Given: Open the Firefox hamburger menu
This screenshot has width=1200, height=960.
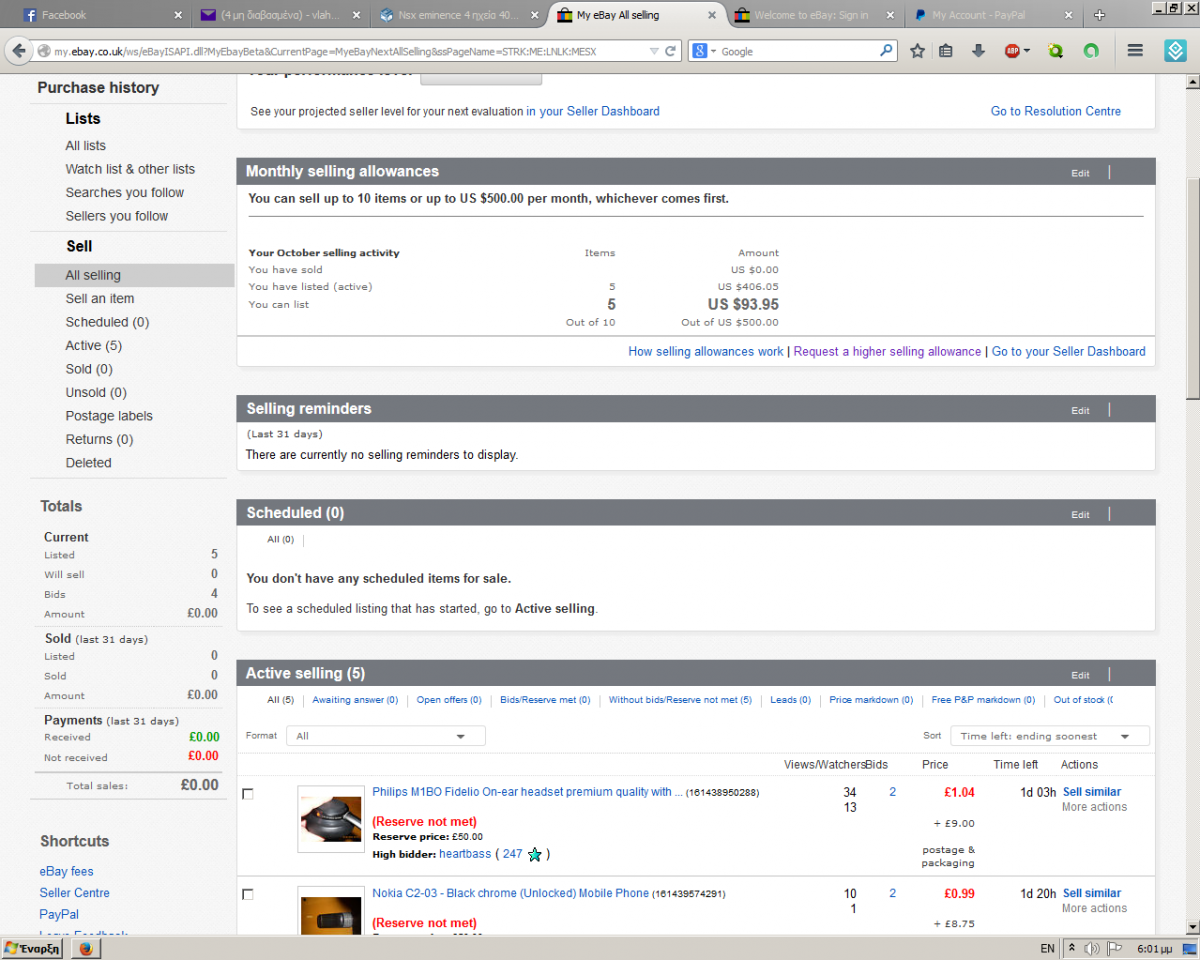Looking at the screenshot, I should (1135, 51).
